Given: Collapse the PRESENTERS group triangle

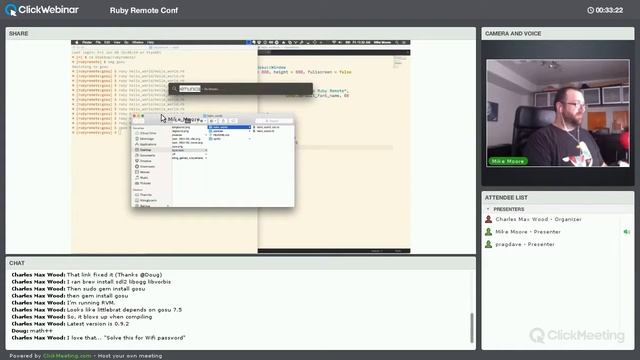Looking at the screenshot, I should tap(488, 209).
